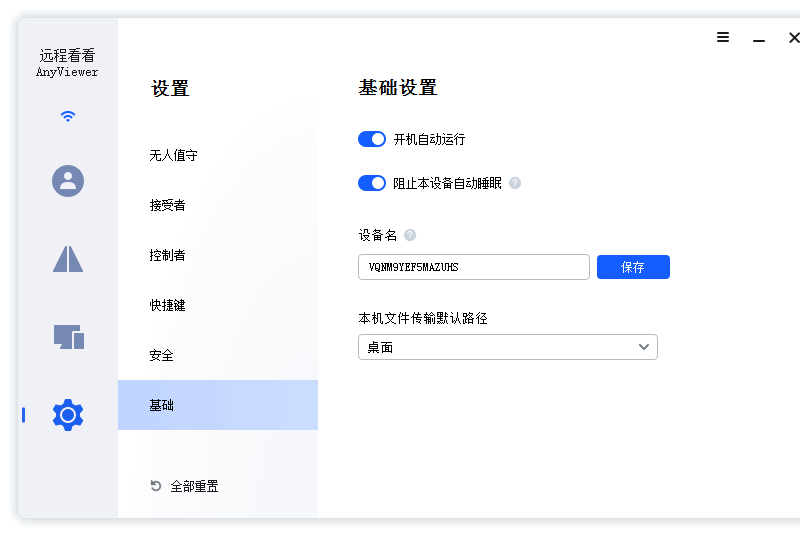This screenshot has width=800, height=533.
Task: Open the remote connection sail icon
Action: tap(68, 259)
